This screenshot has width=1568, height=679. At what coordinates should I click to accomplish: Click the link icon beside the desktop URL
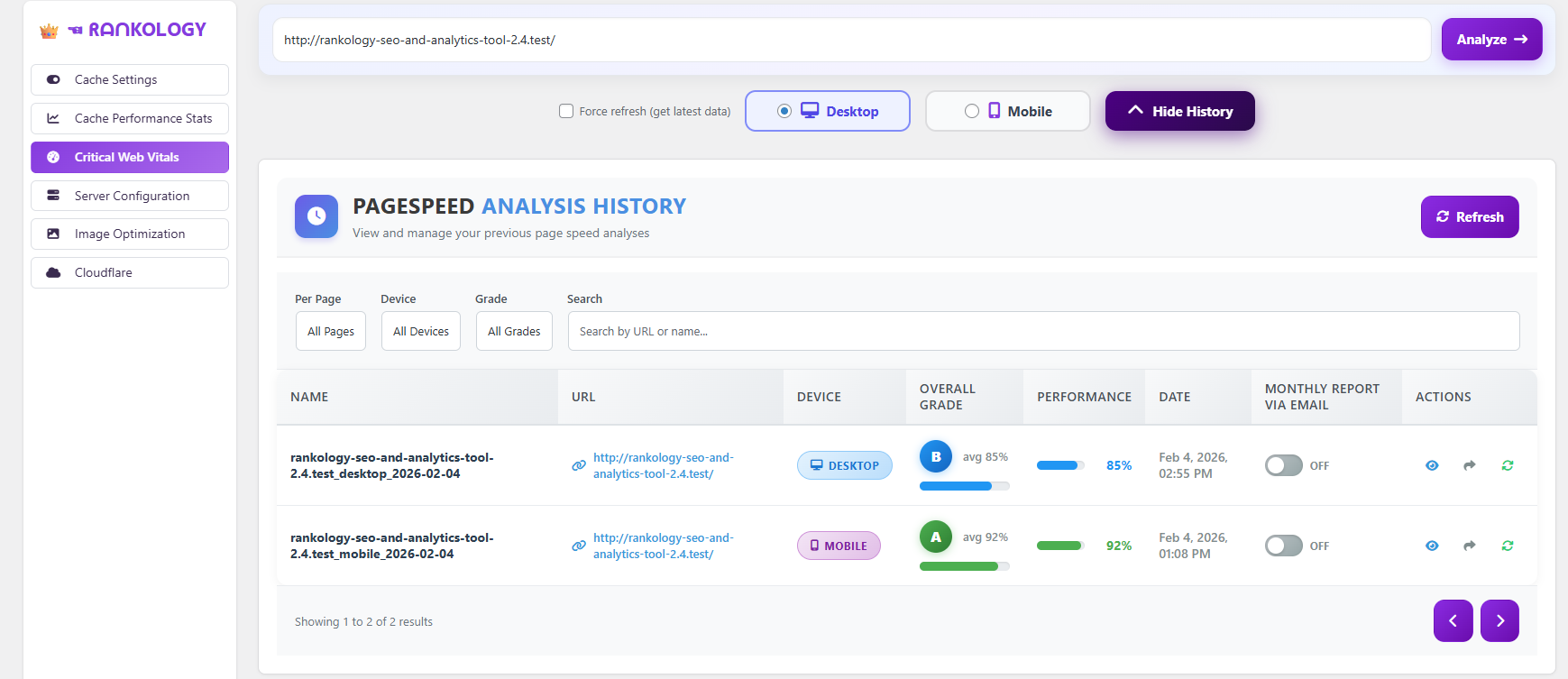tap(579, 465)
